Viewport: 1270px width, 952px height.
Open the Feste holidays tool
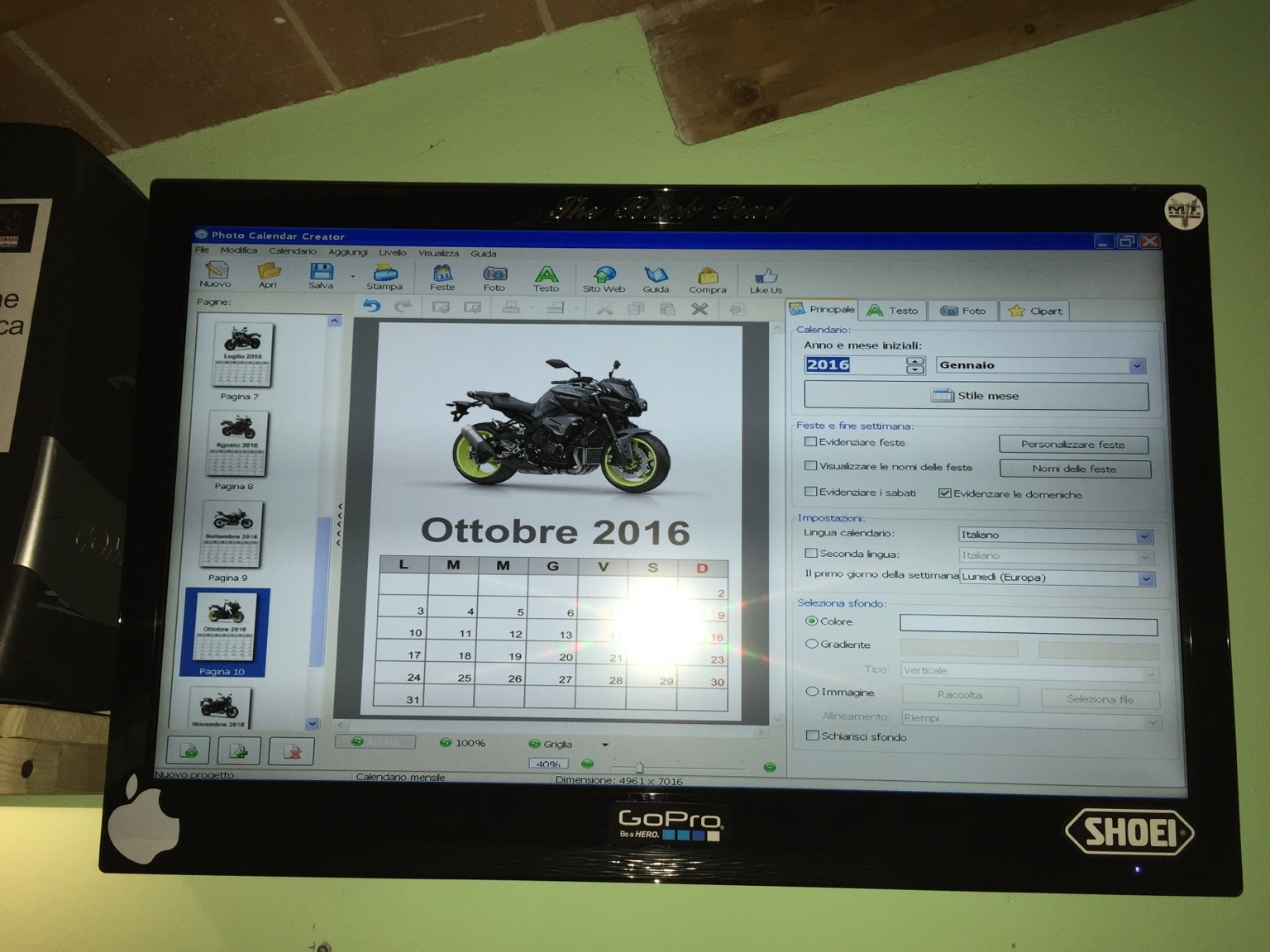[x=442, y=278]
